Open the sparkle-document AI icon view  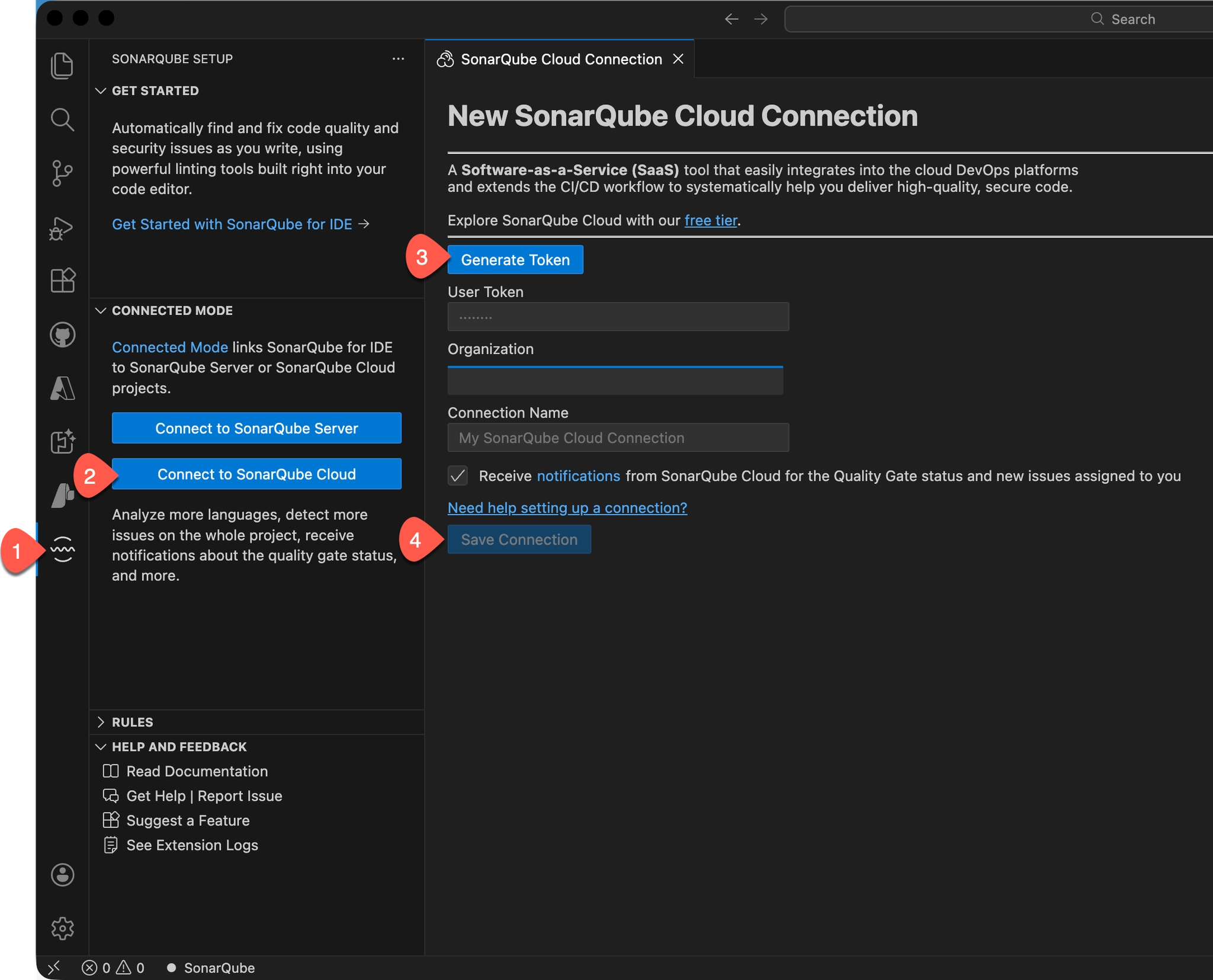(x=62, y=441)
